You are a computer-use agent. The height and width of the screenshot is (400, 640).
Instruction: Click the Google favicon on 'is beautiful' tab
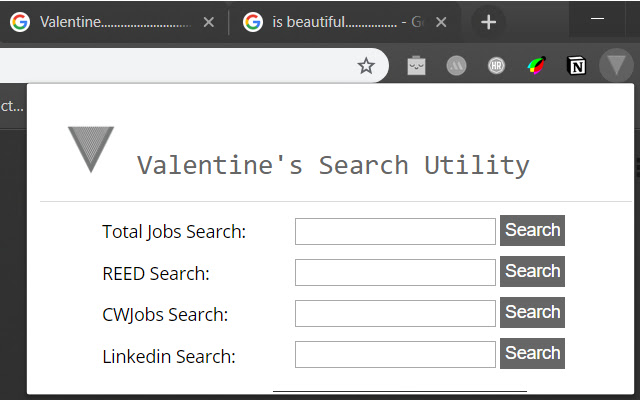pos(253,22)
